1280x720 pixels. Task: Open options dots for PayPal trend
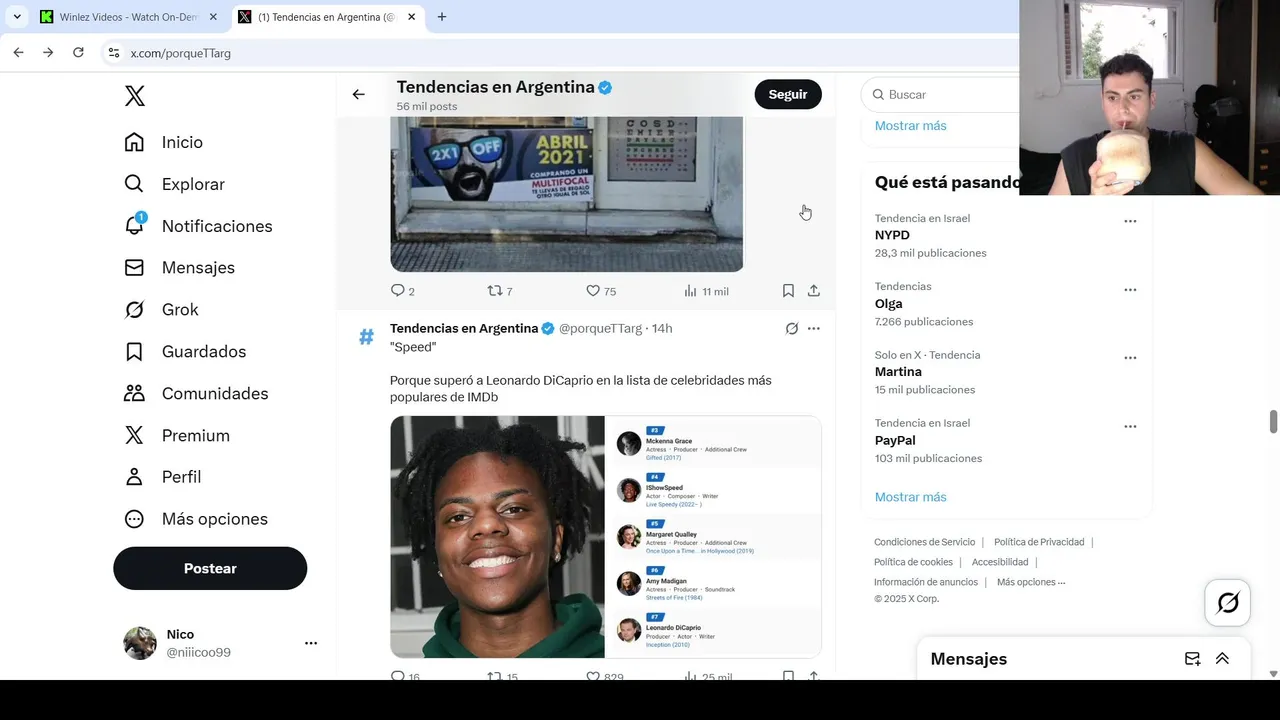point(1130,426)
